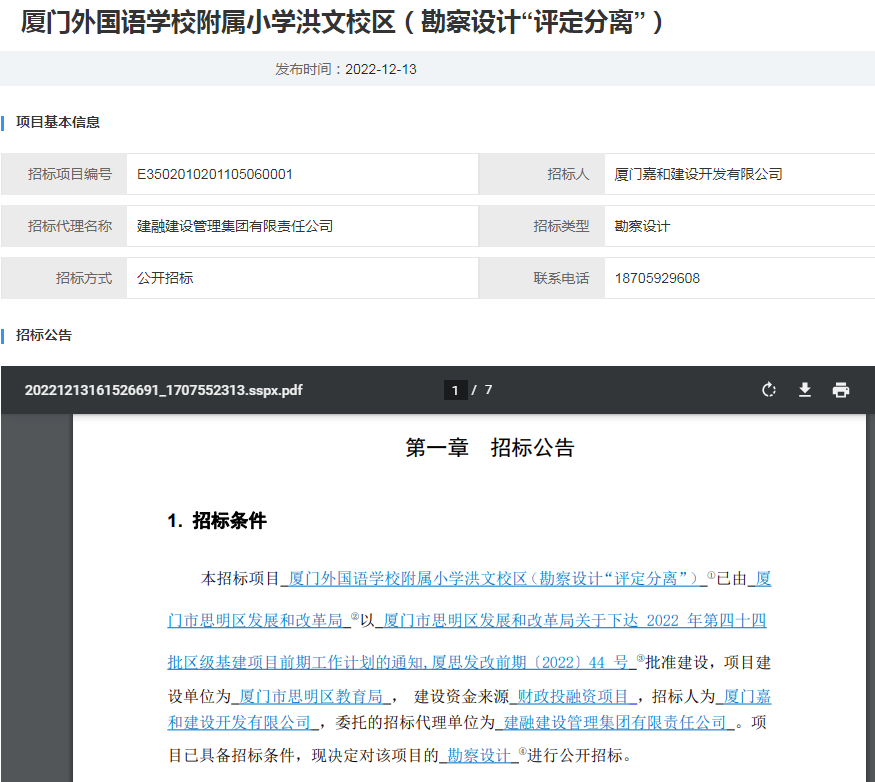The height and width of the screenshot is (782, 875).
Task: Click the 招标代理名称 label cell
Action: pyautogui.click(x=64, y=226)
